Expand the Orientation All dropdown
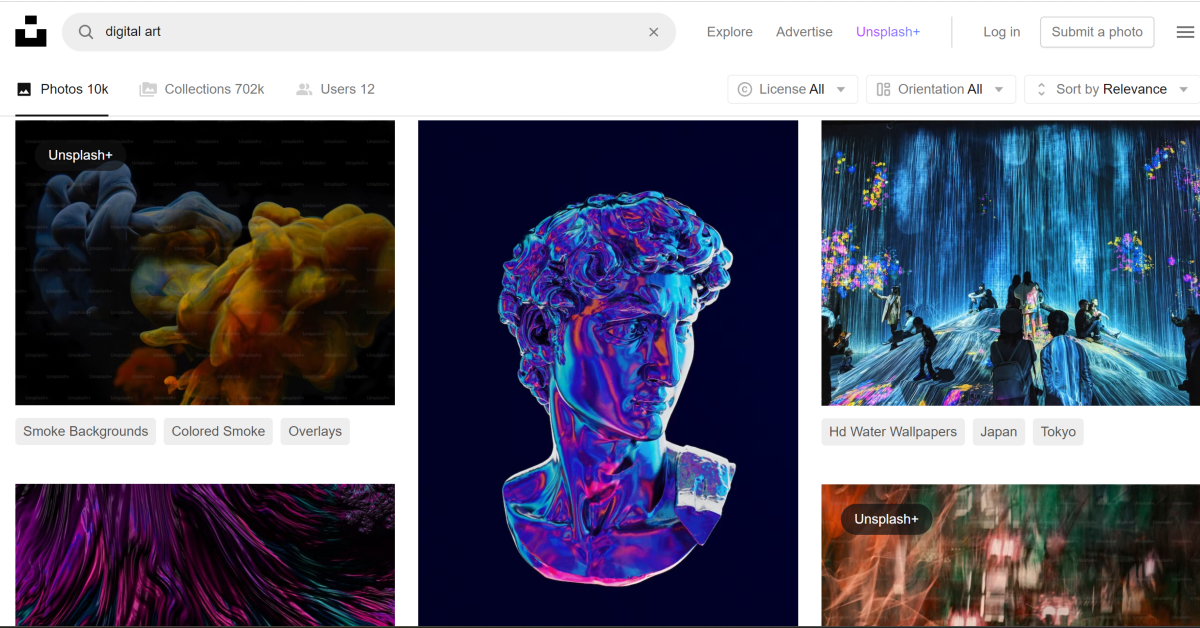 [x=941, y=89]
